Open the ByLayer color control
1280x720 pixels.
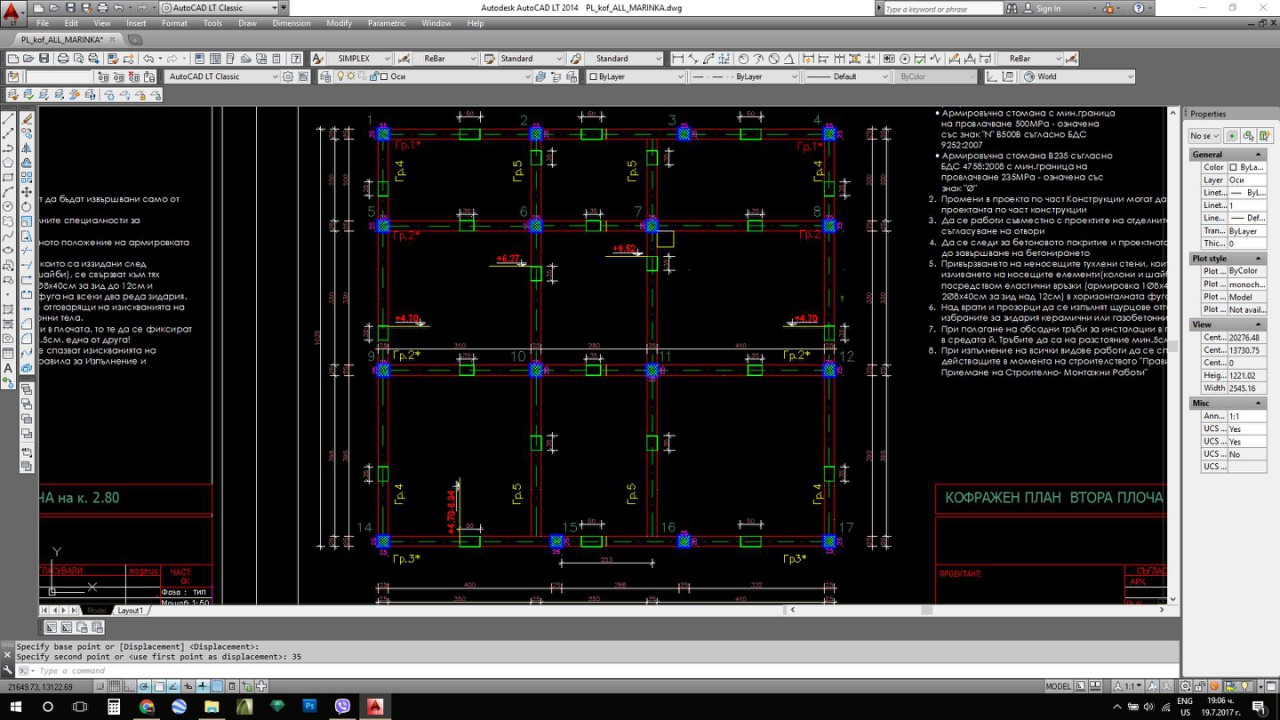pyautogui.click(x=637, y=77)
